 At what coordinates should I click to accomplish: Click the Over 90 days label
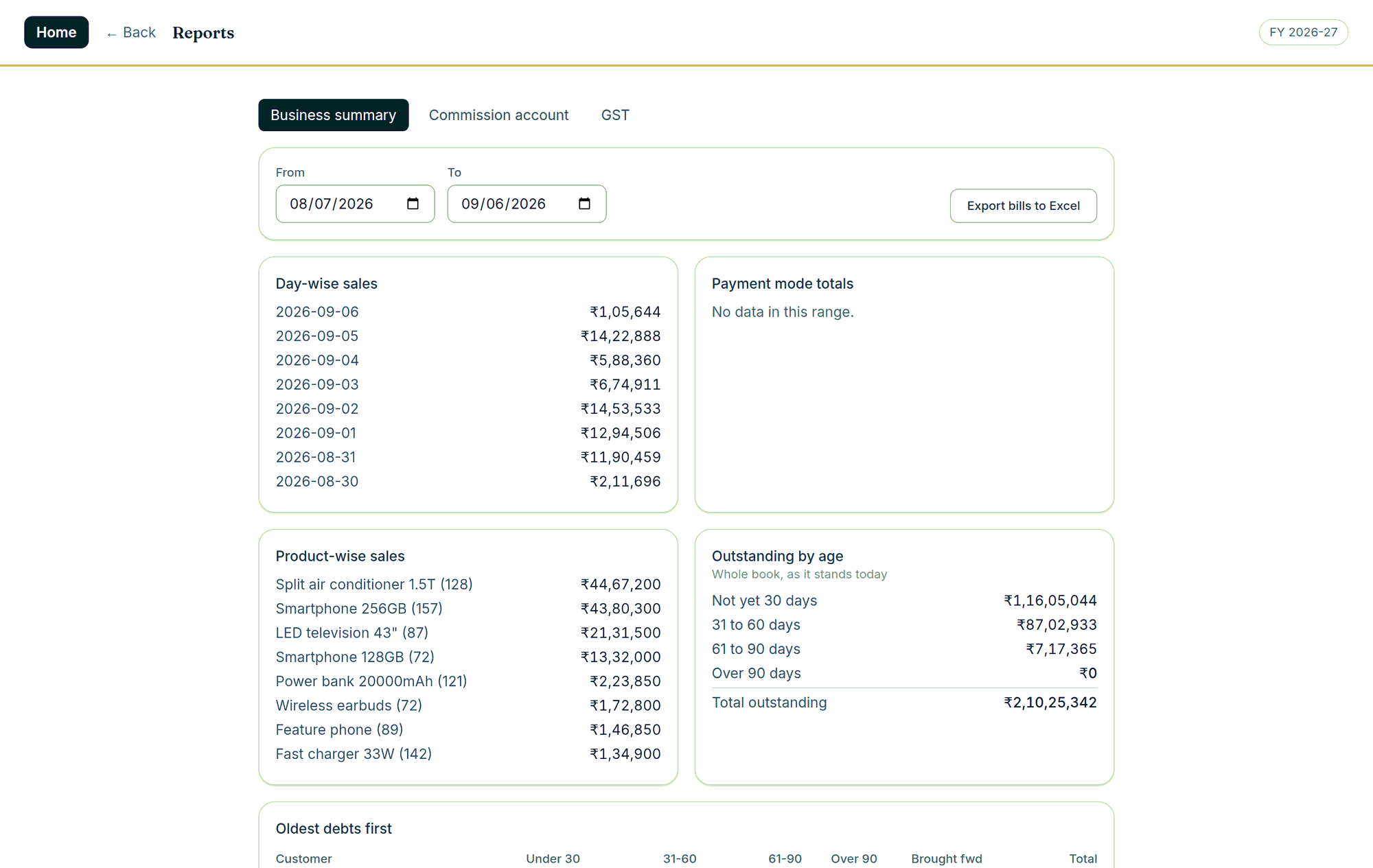click(757, 674)
